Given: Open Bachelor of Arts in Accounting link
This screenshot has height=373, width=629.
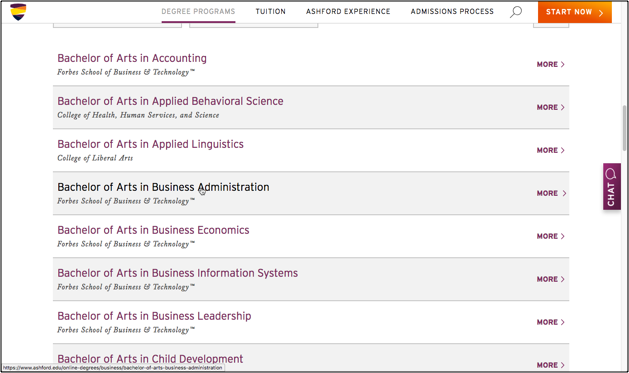Looking at the screenshot, I should 132,58.
